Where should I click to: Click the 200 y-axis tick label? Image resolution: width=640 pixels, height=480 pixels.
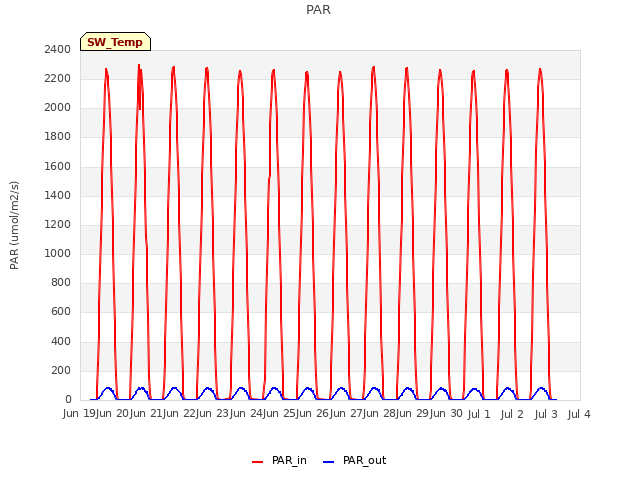coord(61,371)
